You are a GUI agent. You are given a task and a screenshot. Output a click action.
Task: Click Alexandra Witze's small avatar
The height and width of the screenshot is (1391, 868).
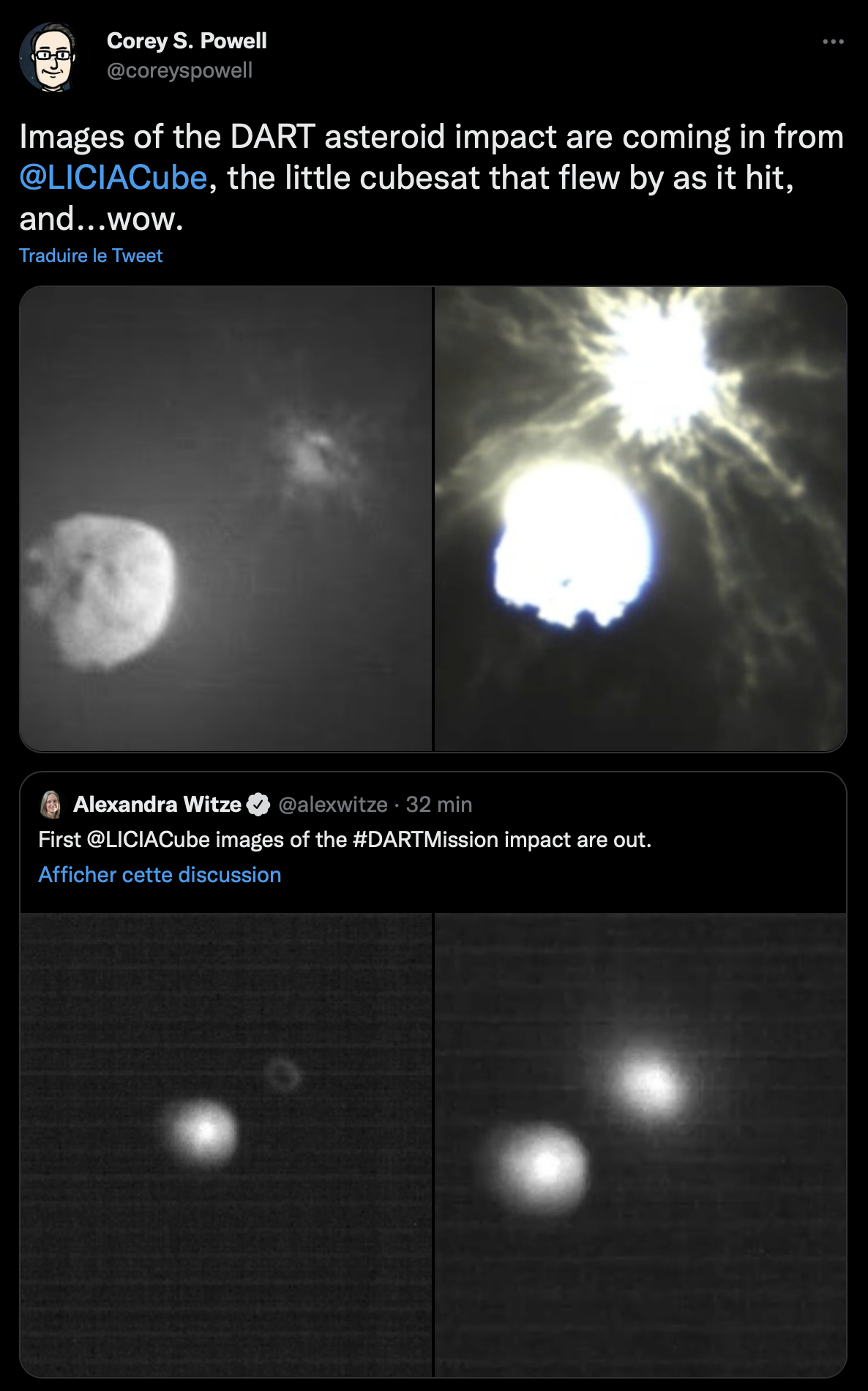[x=50, y=805]
